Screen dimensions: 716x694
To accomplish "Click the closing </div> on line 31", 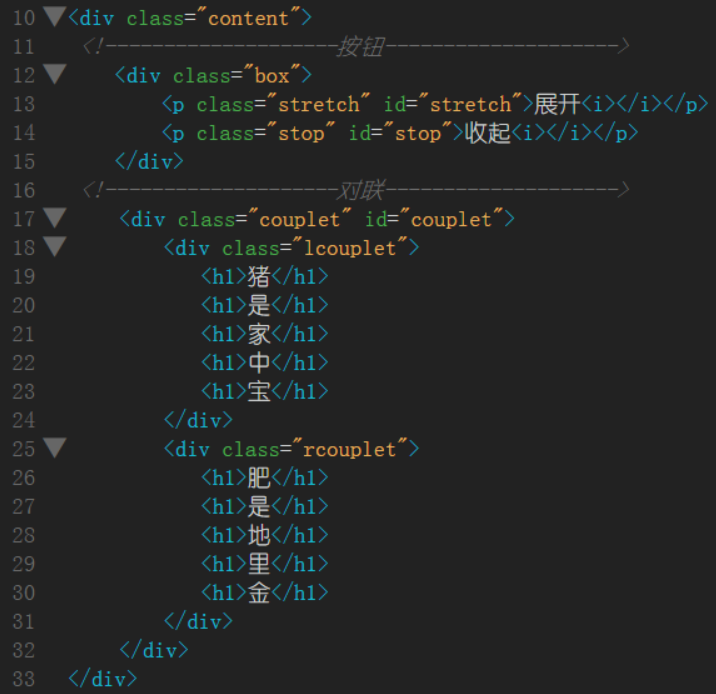I will tap(199, 622).
